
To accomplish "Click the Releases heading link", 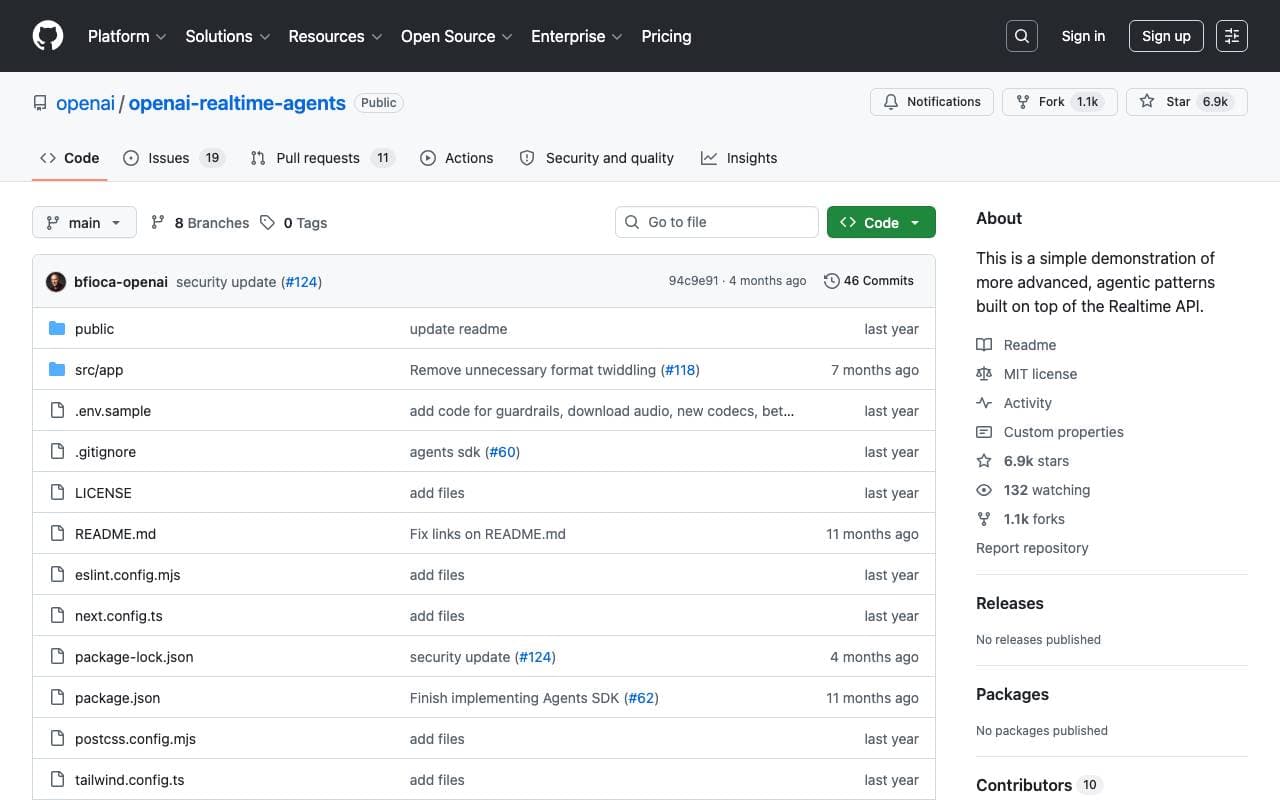I will coord(1010,603).
